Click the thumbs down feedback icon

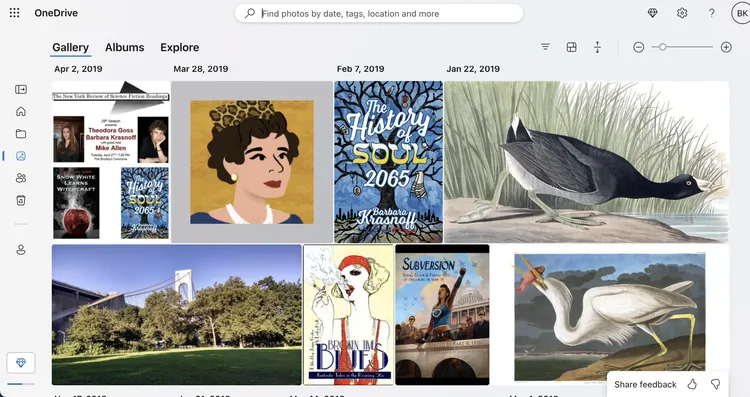coord(716,384)
